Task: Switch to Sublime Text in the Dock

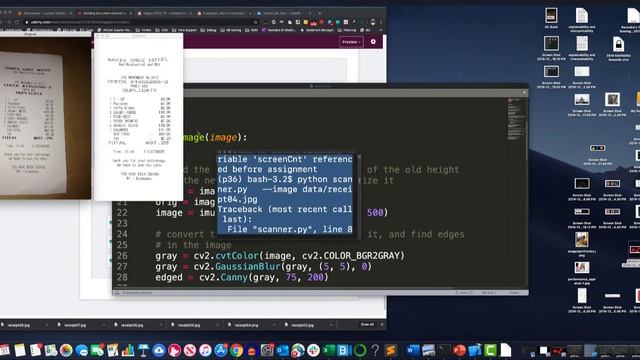Action: point(391,350)
